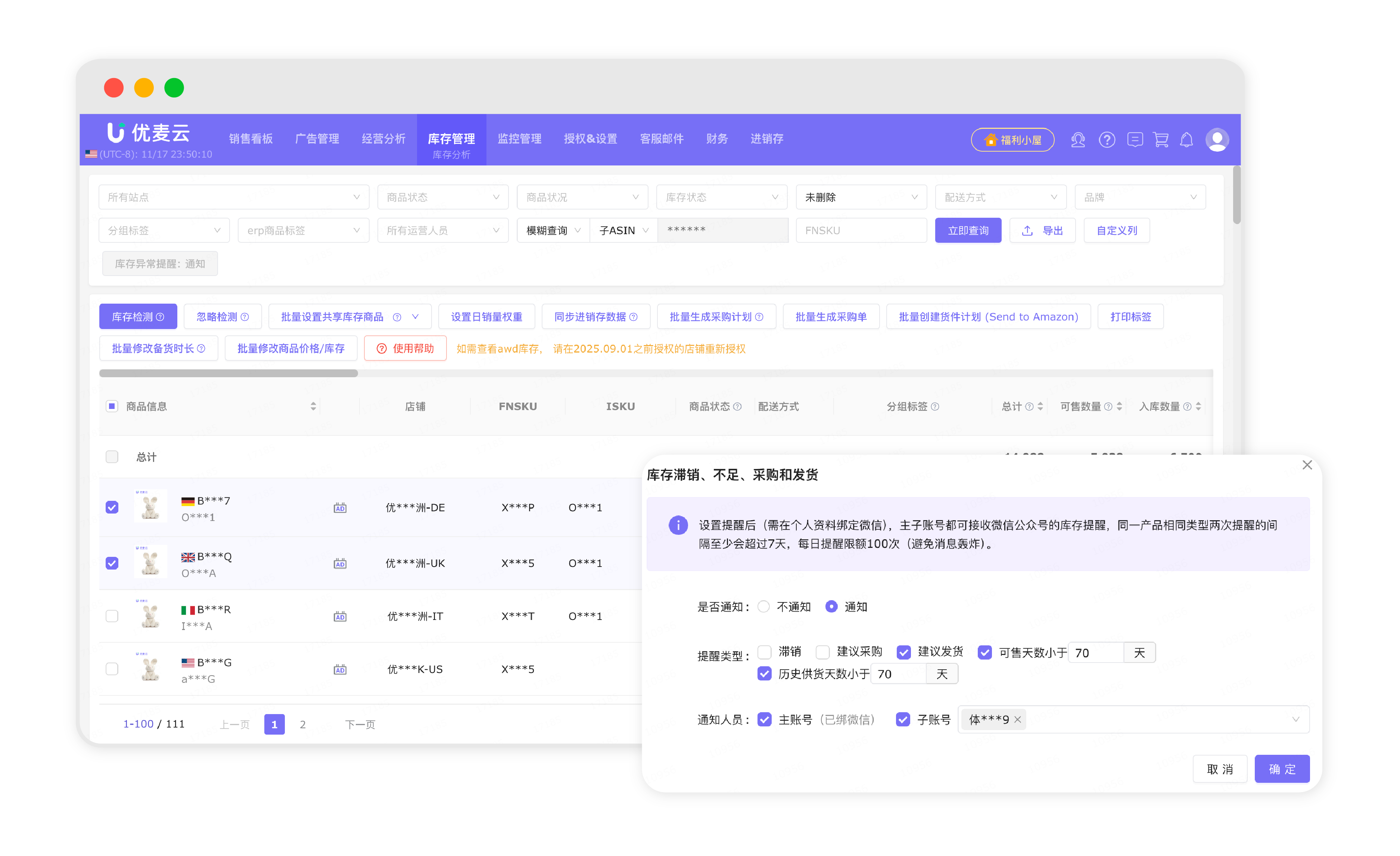Screen dimensions: 1400x856
Task: Click the AD icon in B***7 row
Action: (x=340, y=508)
